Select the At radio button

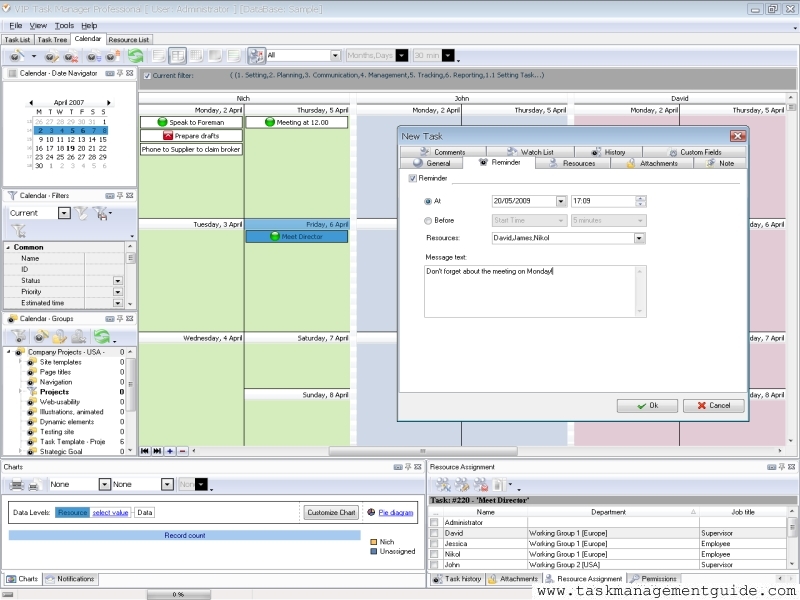pos(428,202)
